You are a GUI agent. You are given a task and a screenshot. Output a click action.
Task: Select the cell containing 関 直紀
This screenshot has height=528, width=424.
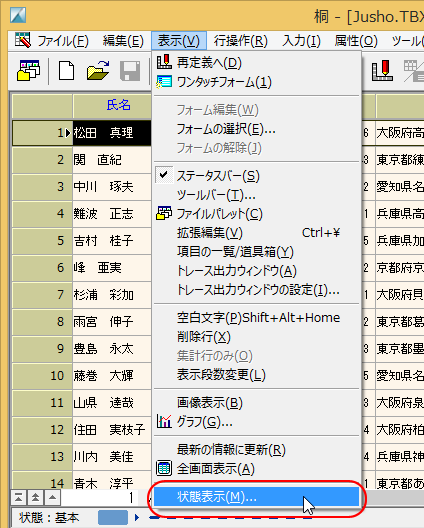112,160
